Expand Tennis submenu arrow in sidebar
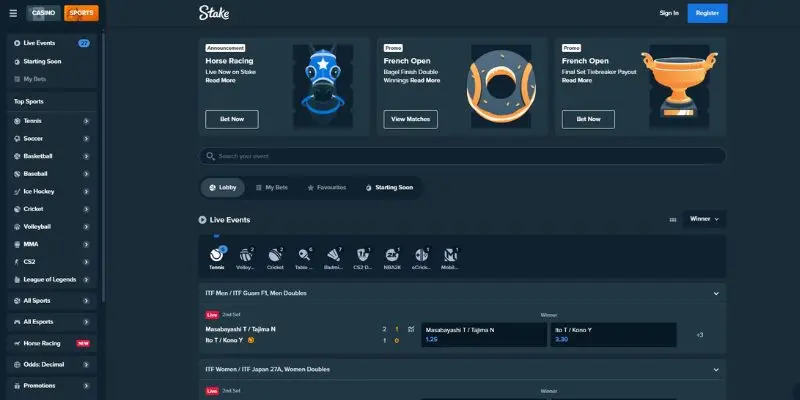800x400 pixels. [86, 121]
